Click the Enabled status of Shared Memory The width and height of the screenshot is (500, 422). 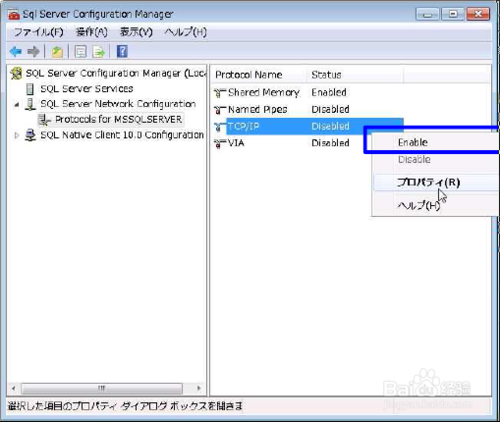click(x=329, y=92)
